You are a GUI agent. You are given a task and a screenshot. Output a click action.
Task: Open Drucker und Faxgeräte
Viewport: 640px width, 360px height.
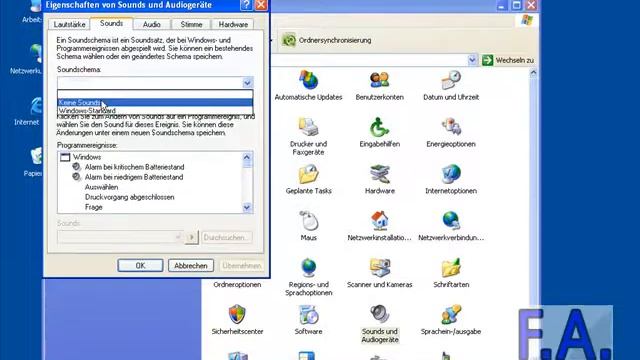pos(308,136)
